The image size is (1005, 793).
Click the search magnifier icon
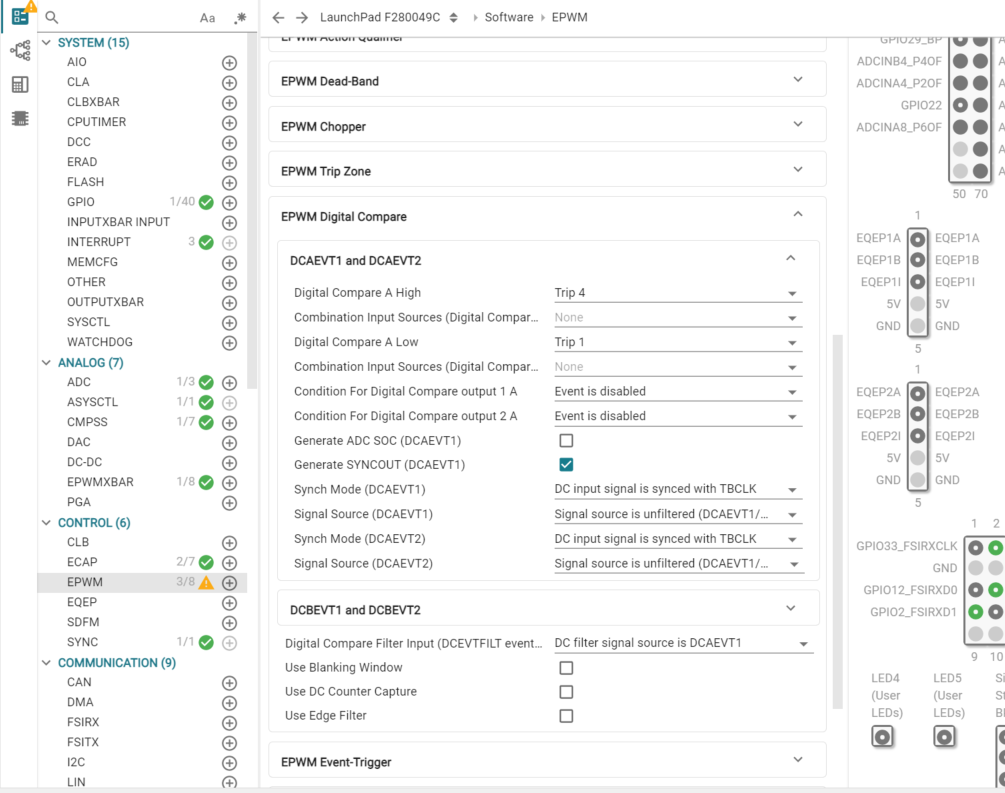coord(52,18)
